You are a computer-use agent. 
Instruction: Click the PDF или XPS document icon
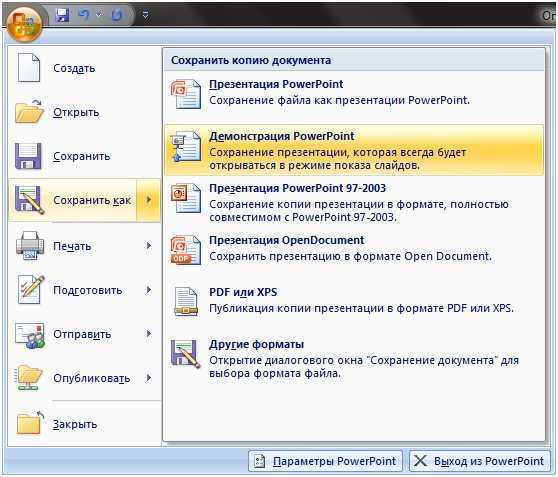pos(185,302)
